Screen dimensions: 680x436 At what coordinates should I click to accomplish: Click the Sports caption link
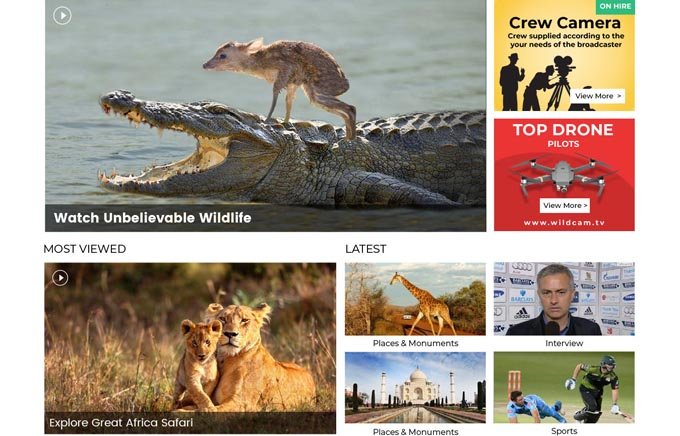click(564, 431)
